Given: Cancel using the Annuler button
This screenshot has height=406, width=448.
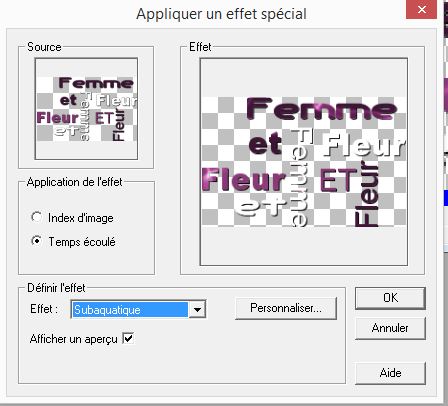Looking at the screenshot, I should [390, 328].
